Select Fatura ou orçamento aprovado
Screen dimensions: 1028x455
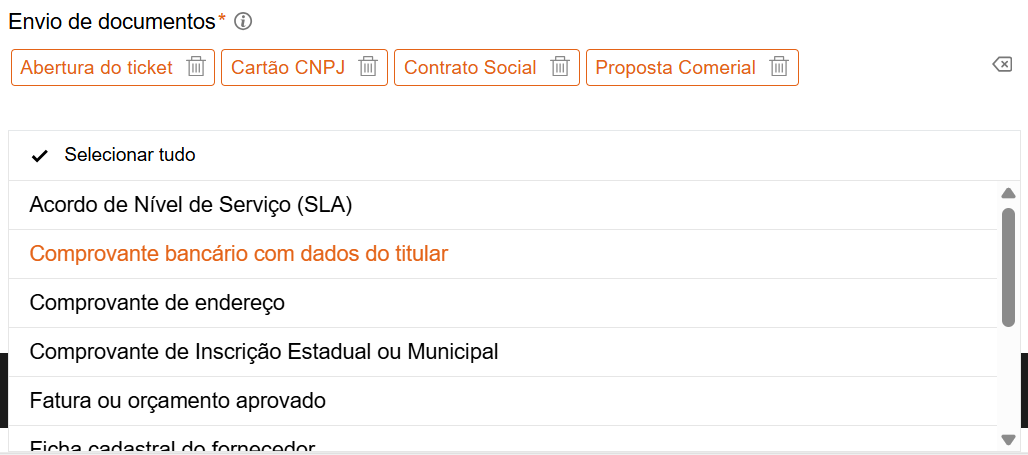tap(178, 401)
